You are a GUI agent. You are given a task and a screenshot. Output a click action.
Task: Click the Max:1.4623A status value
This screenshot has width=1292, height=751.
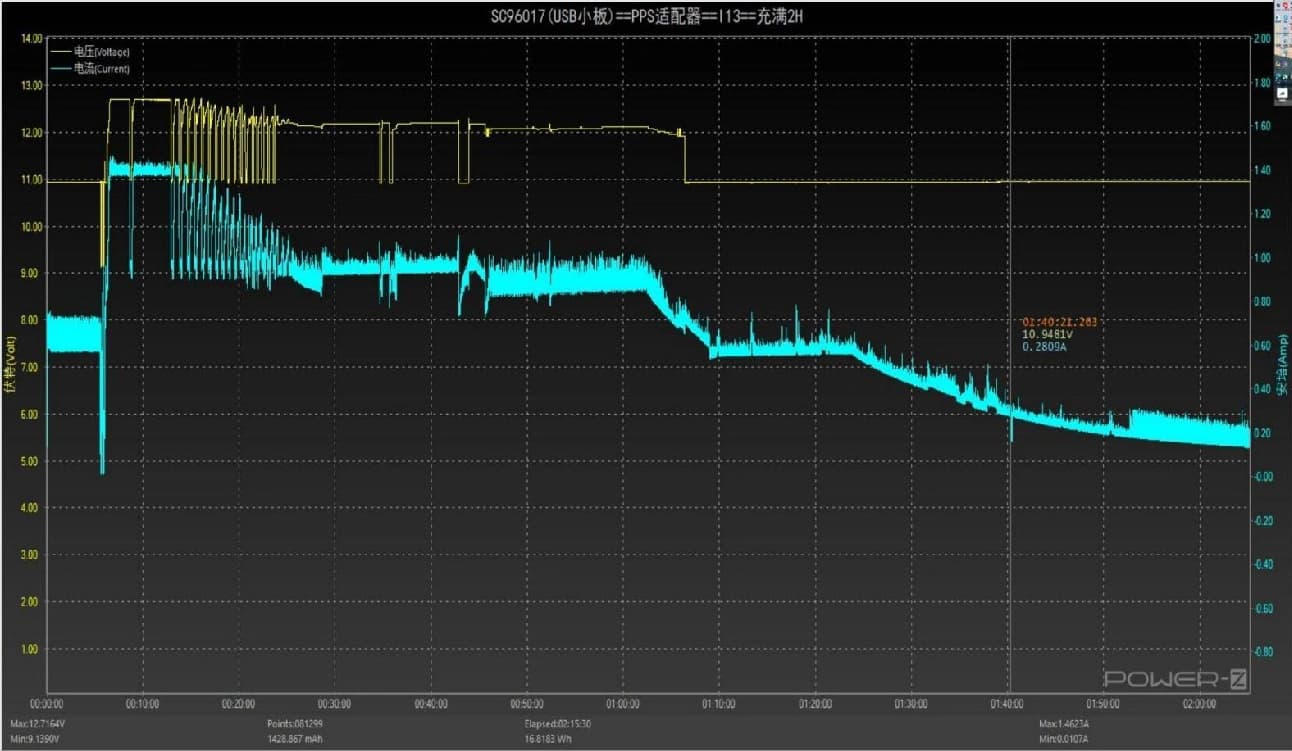(x=1064, y=724)
